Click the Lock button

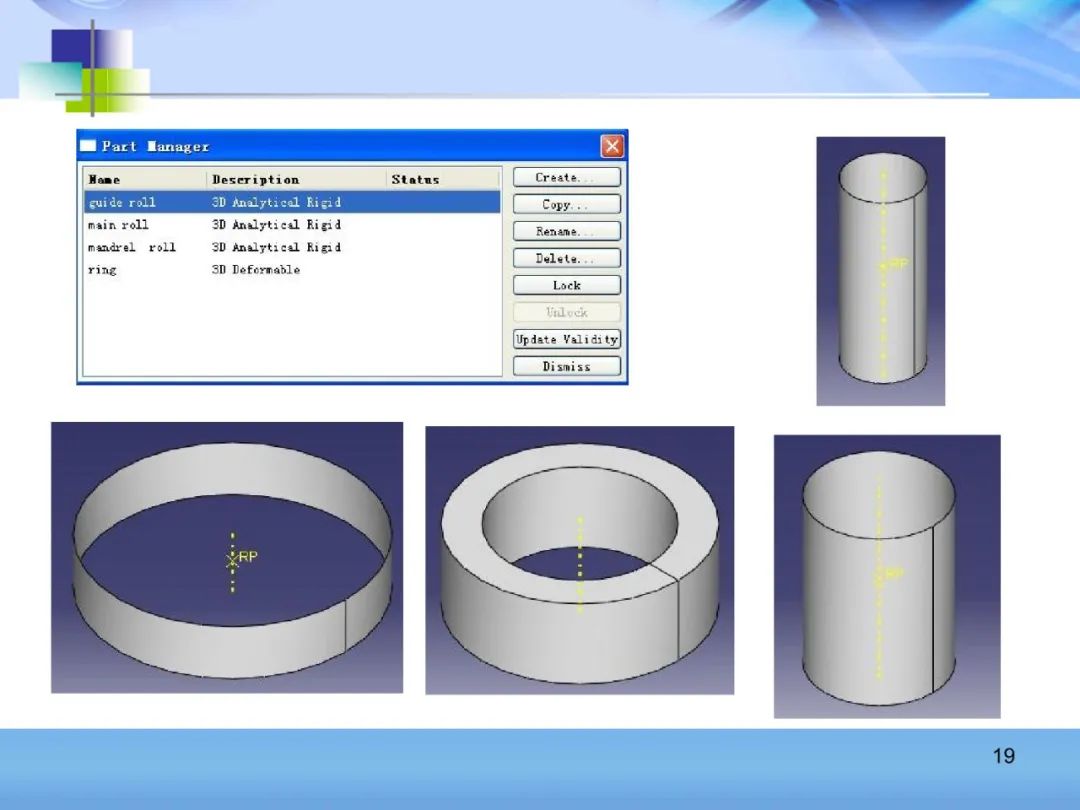coord(566,285)
